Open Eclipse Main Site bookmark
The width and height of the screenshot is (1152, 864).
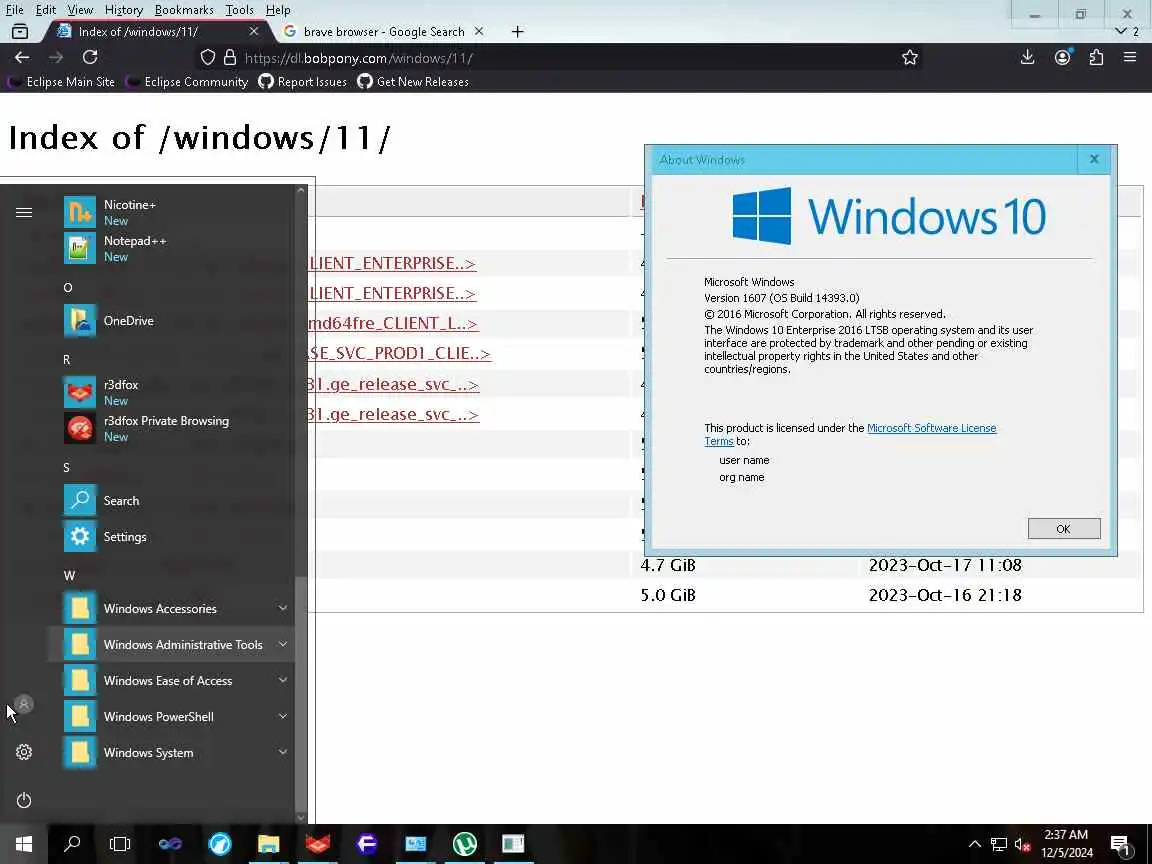click(x=62, y=82)
